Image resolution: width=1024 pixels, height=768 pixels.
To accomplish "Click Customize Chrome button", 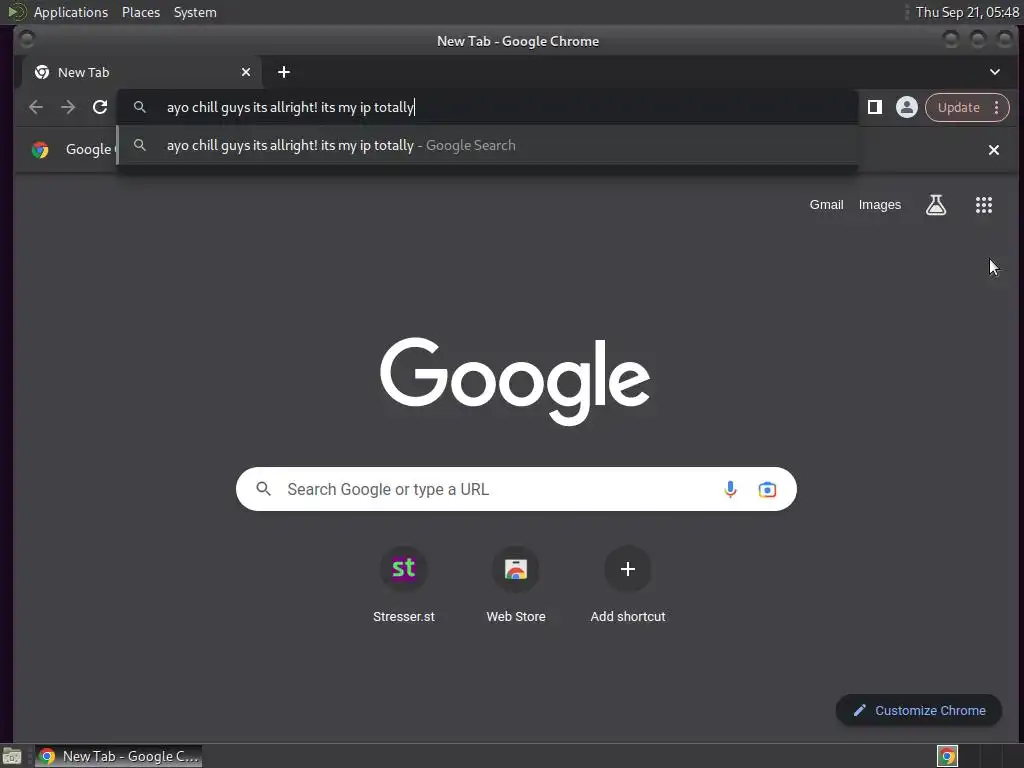I will pos(918,710).
